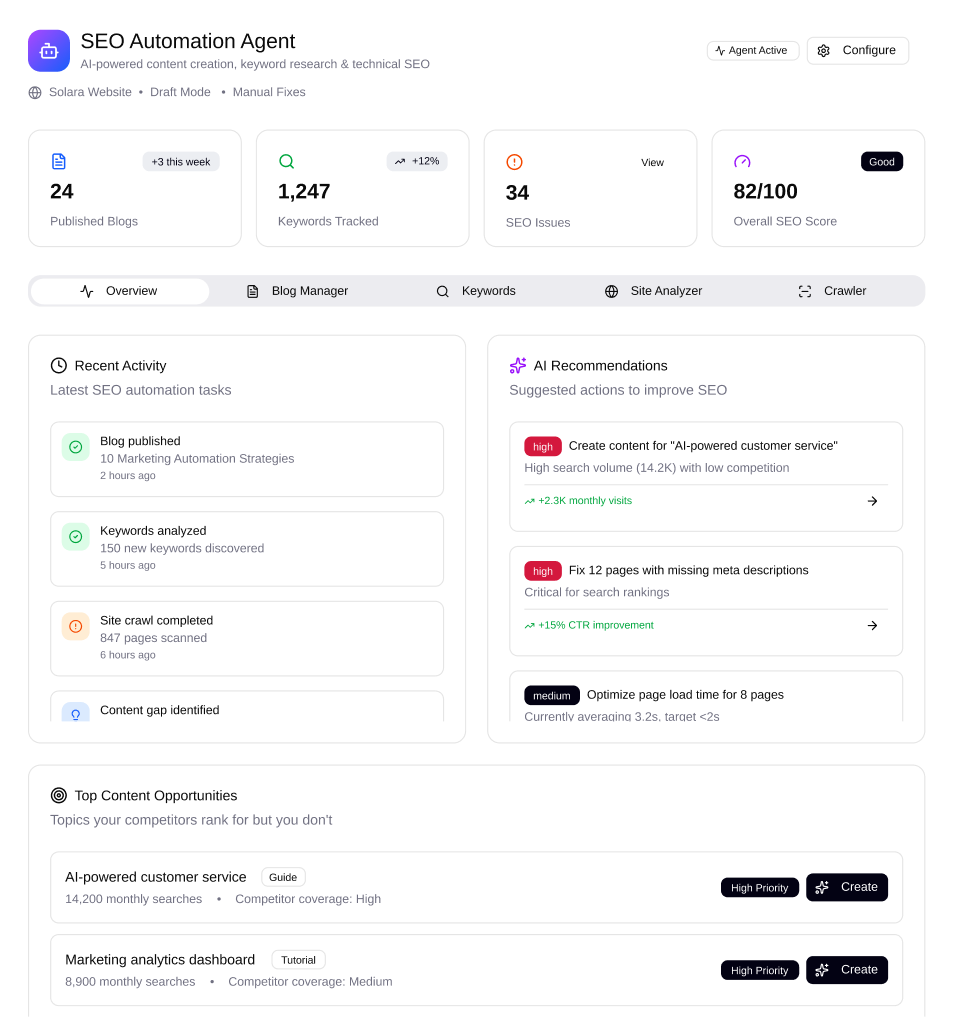The width and height of the screenshot is (954, 1017).
Task: Expand the missing meta descriptions recommendation arrow
Action: [x=872, y=625]
